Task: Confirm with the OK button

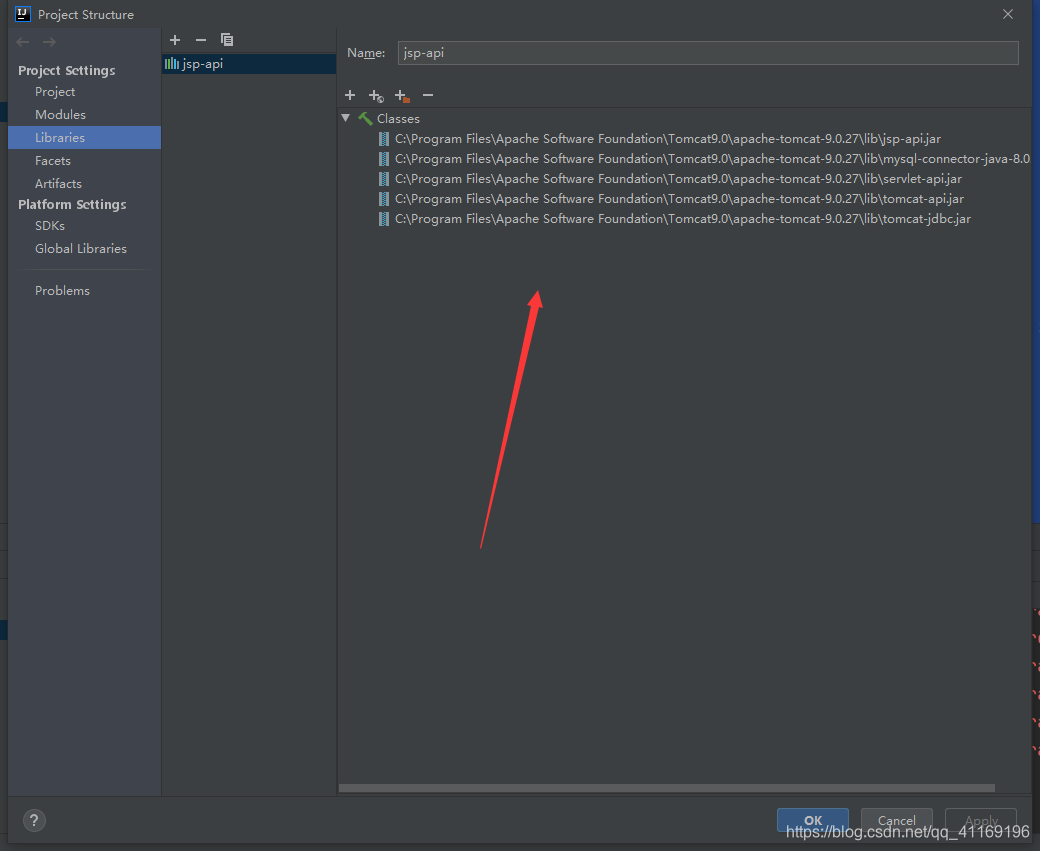Action: coord(812,820)
